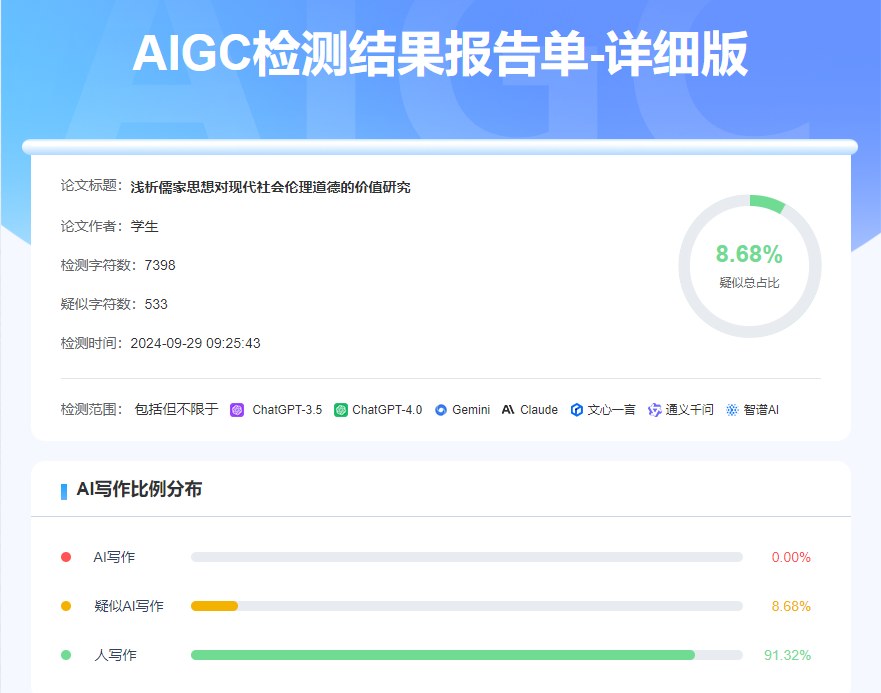Viewport: 881px width, 693px height.
Task: Click the 检测字符数 value 7398
Action: click(x=160, y=265)
